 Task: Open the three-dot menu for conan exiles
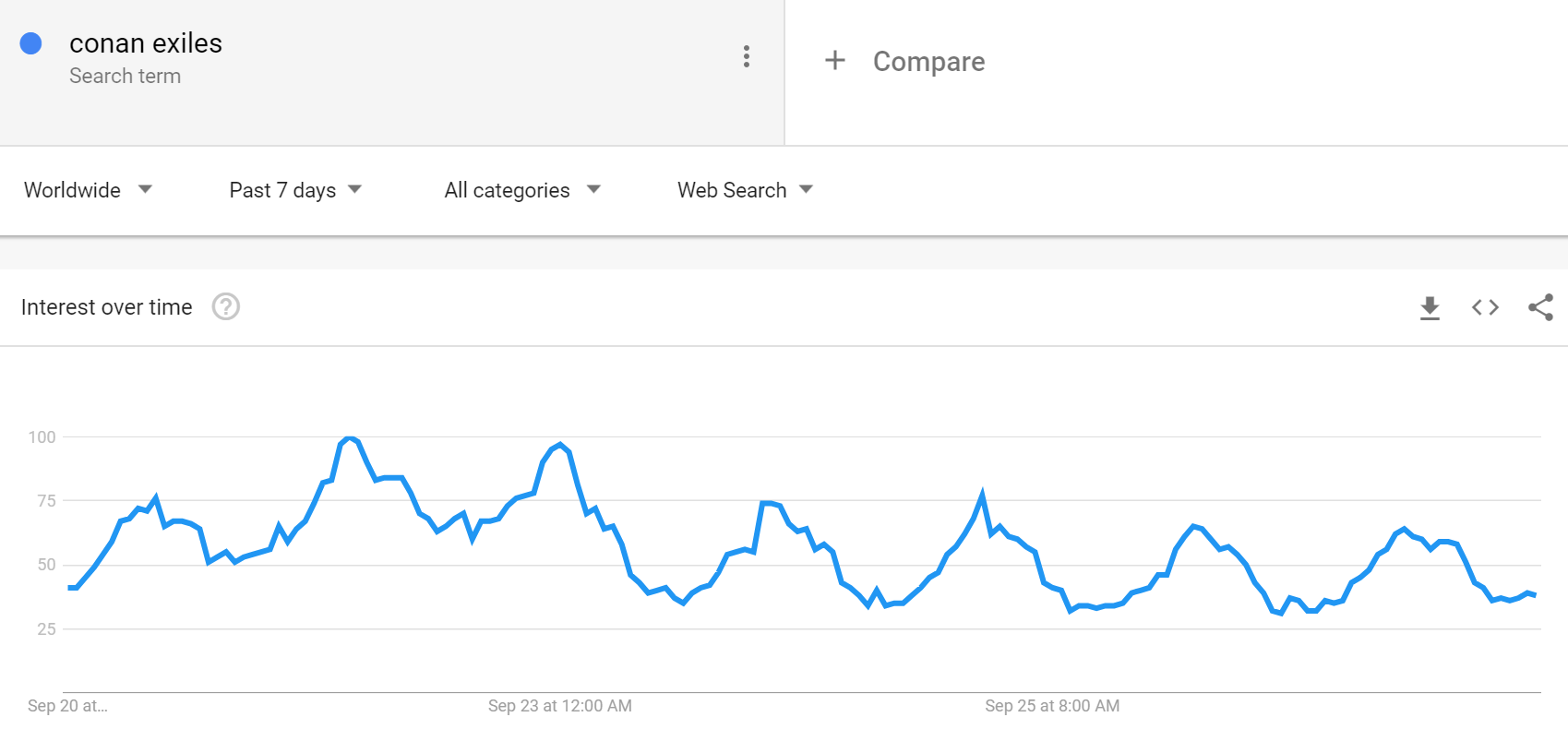pyautogui.click(x=746, y=56)
